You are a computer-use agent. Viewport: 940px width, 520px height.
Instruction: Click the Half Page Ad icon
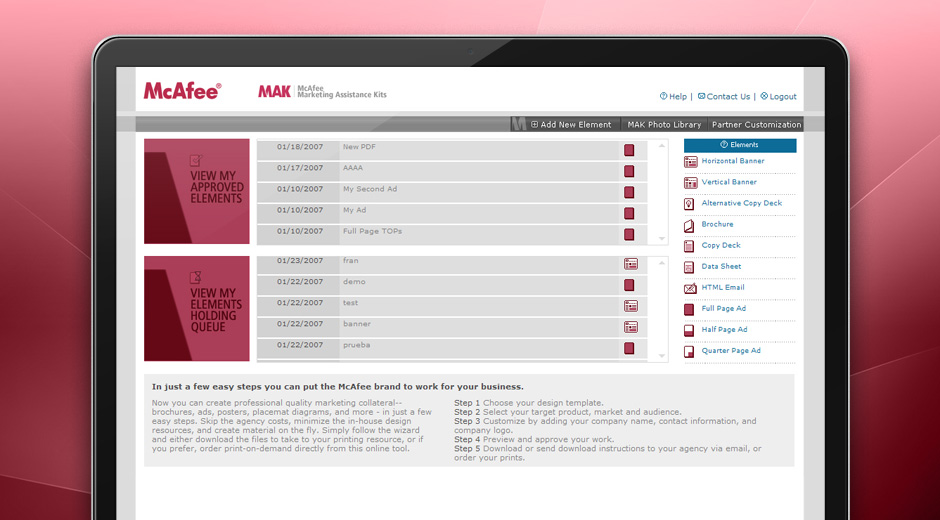point(689,330)
